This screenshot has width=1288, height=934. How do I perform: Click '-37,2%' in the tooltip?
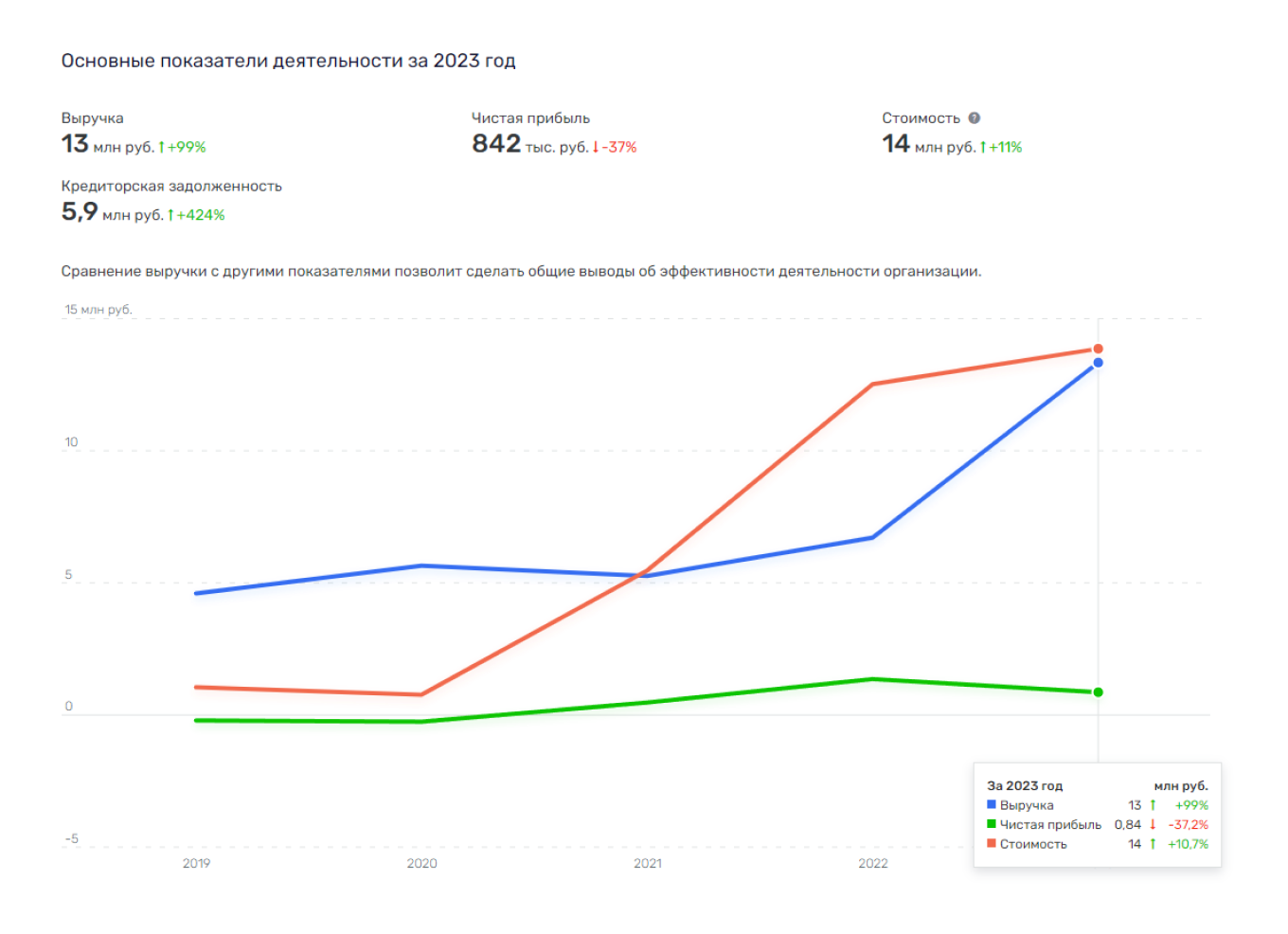click(x=1188, y=824)
